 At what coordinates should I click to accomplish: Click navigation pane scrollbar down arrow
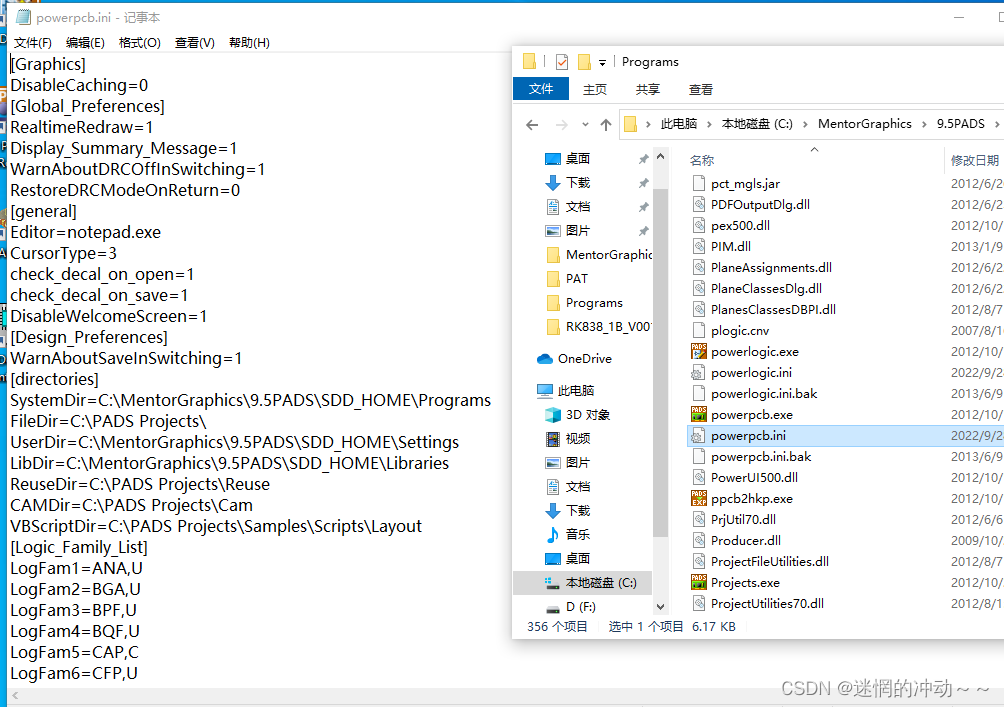pos(661,606)
